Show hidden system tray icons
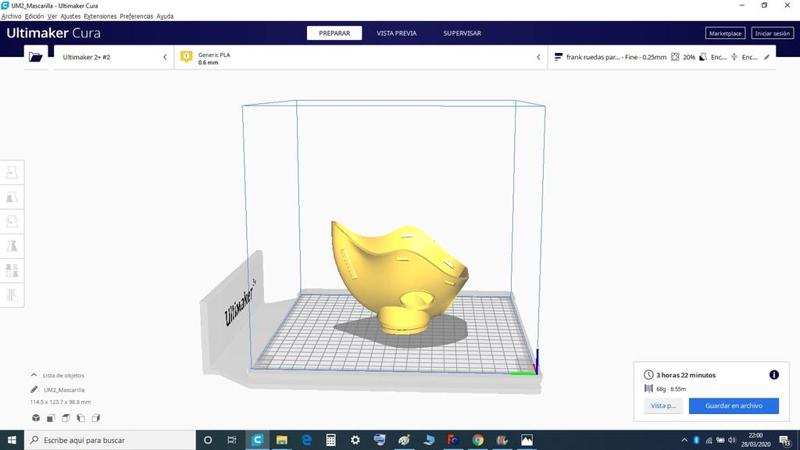The width and height of the screenshot is (800, 450). (x=684, y=440)
